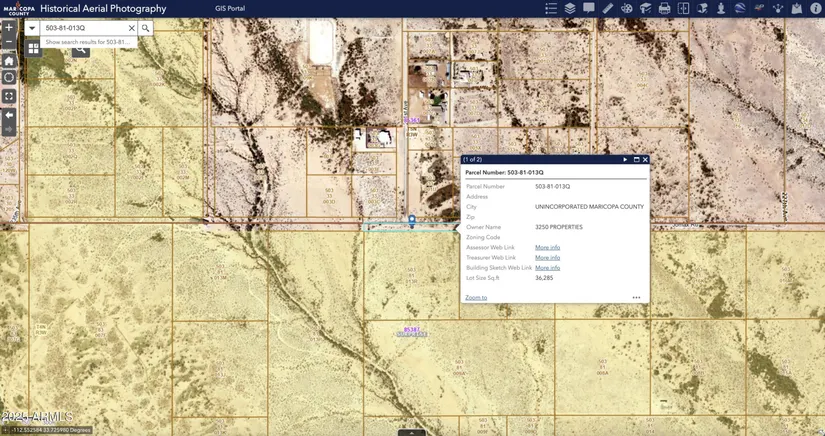Open the About info icon
Image resolution: width=825 pixels, height=436 pixels.
(x=816, y=9)
